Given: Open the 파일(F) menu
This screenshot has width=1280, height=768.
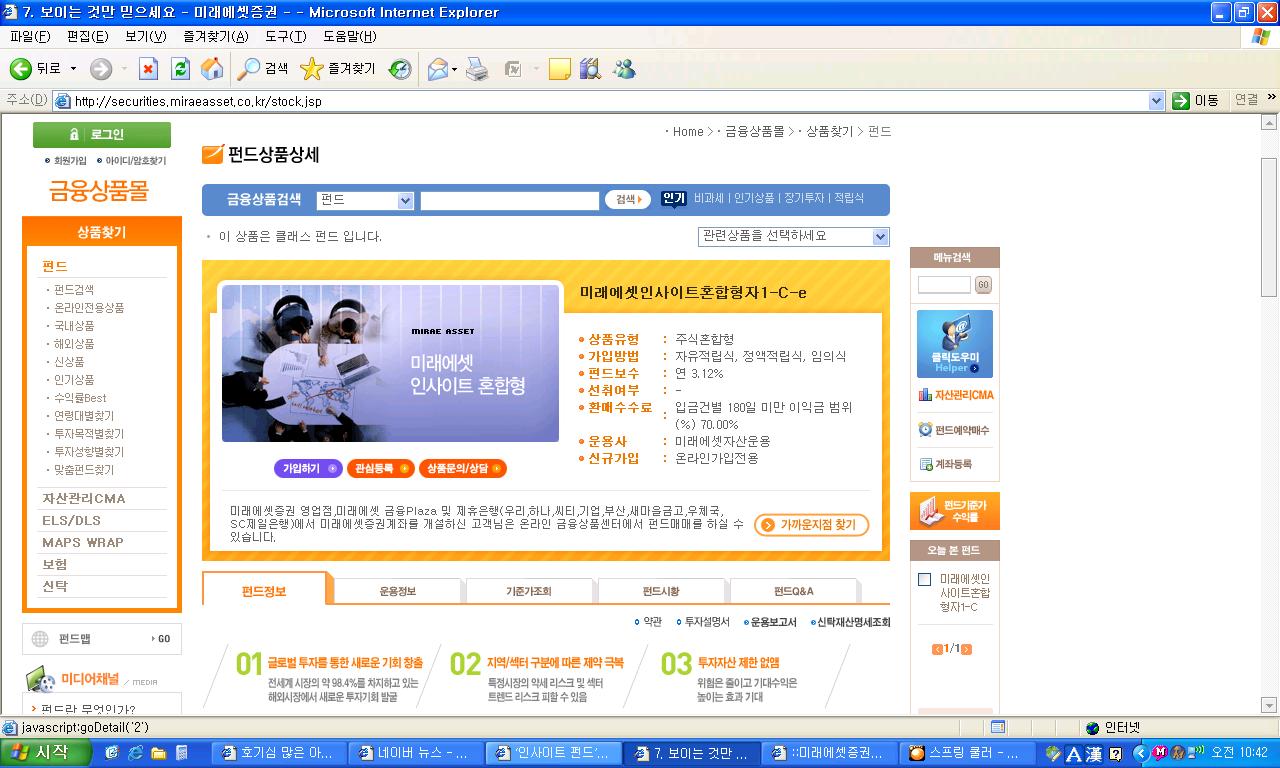Looking at the screenshot, I should [x=30, y=37].
